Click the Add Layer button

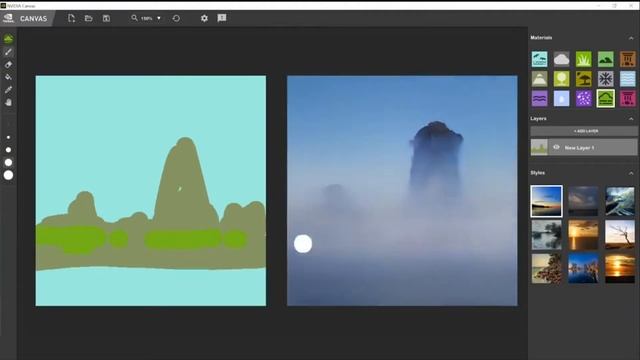pyautogui.click(x=584, y=131)
